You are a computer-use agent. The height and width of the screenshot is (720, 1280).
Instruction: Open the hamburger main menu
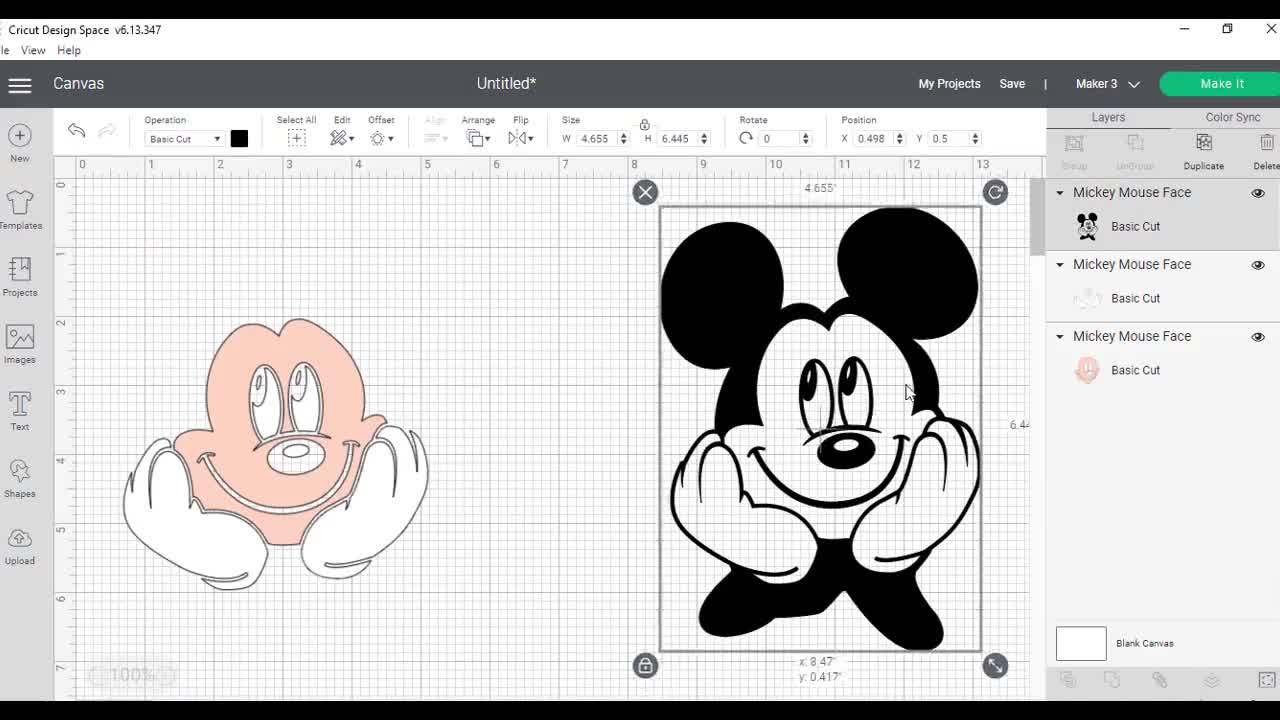point(20,85)
